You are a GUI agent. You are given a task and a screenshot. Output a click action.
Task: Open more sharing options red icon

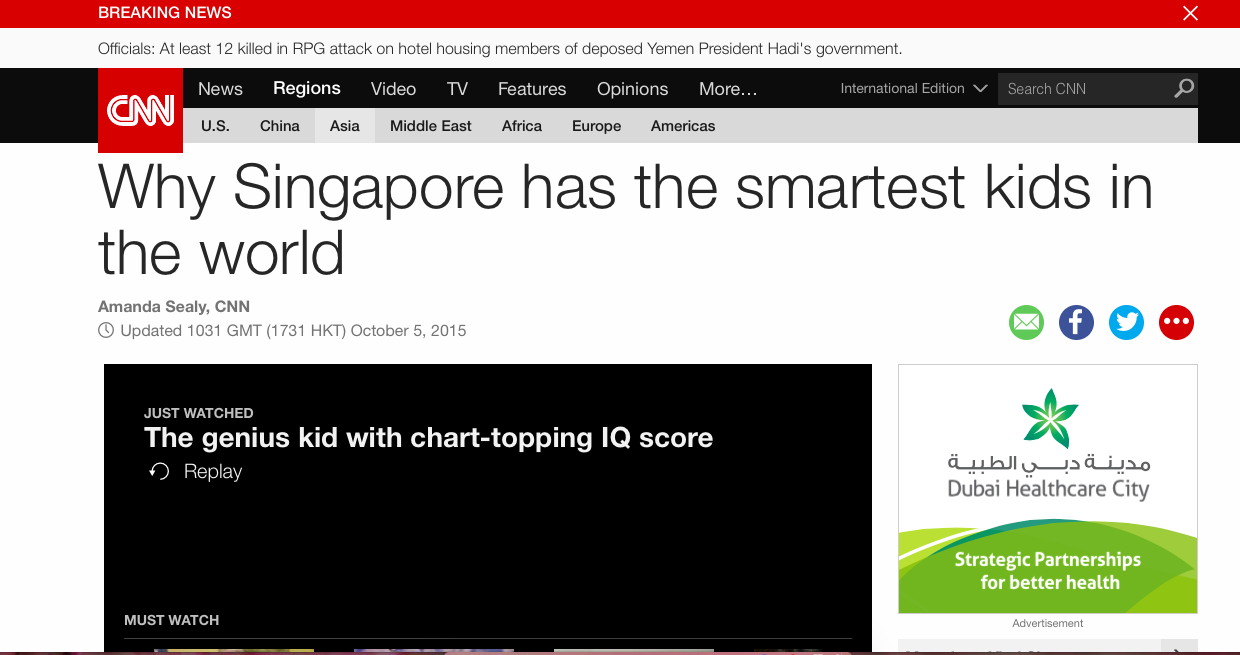(1176, 322)
